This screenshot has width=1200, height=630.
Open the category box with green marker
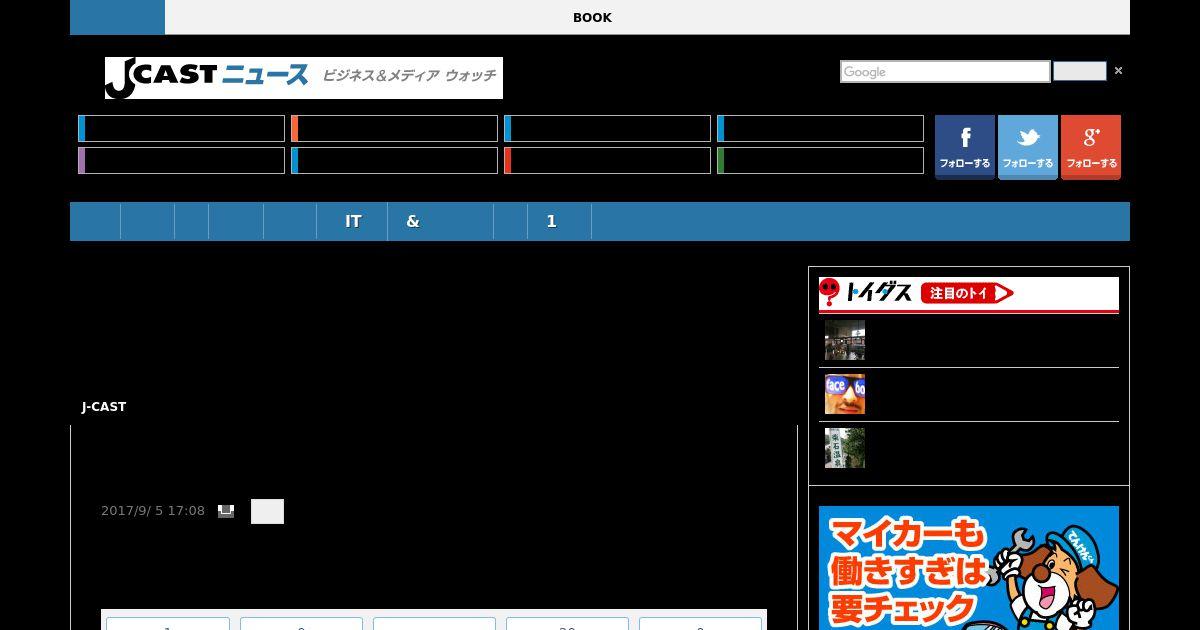coord(820,160)
